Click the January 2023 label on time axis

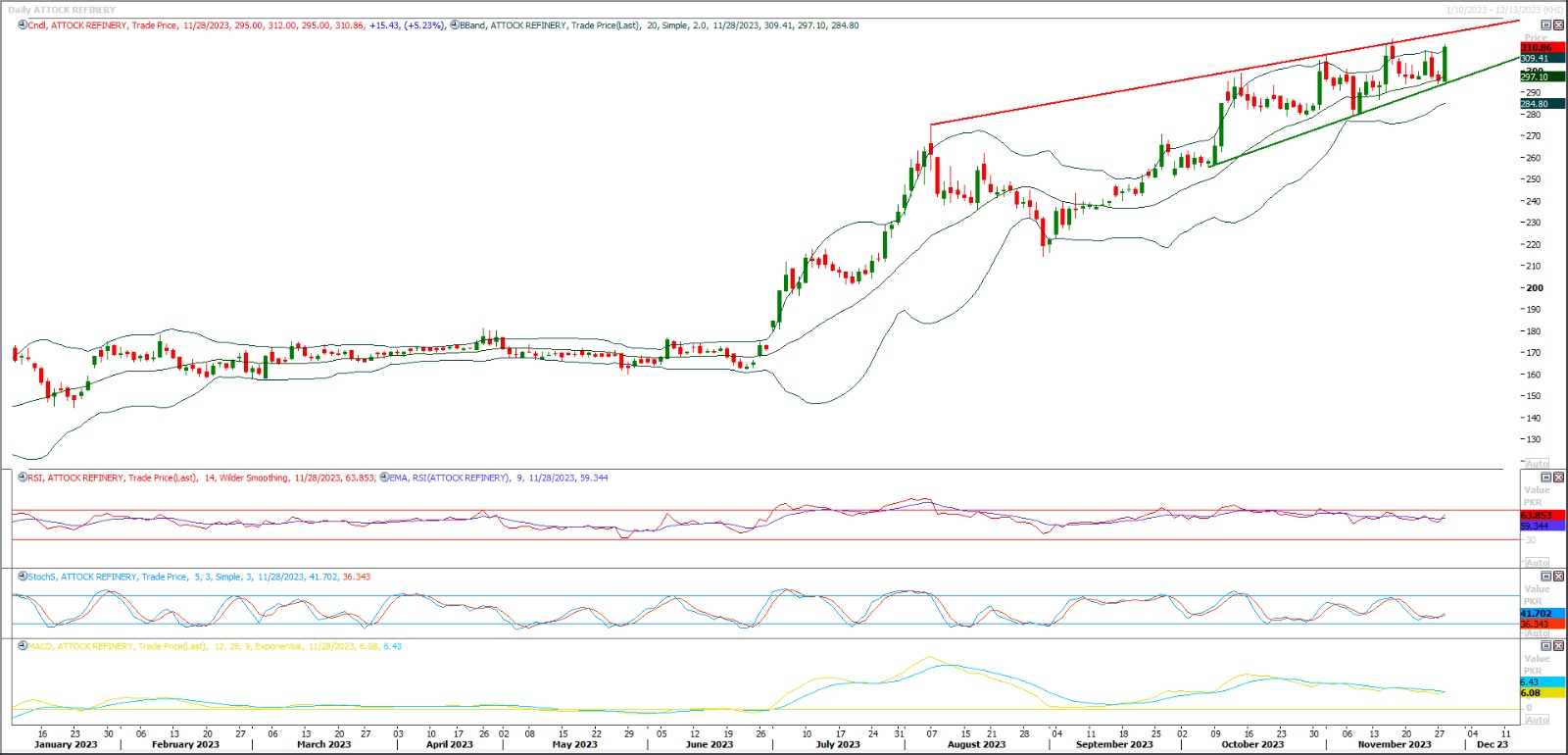point(66,744)
